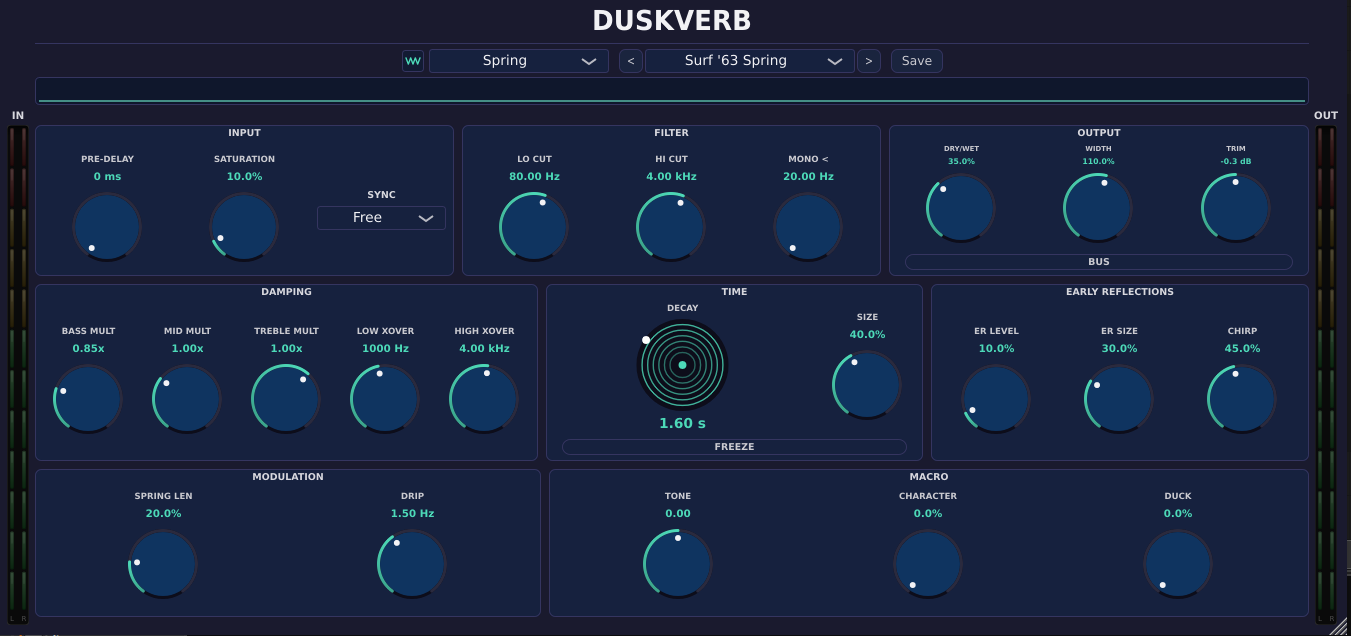Click the Bass Mult damping knob
1351x636 pixels.
[x=88, y=399]
